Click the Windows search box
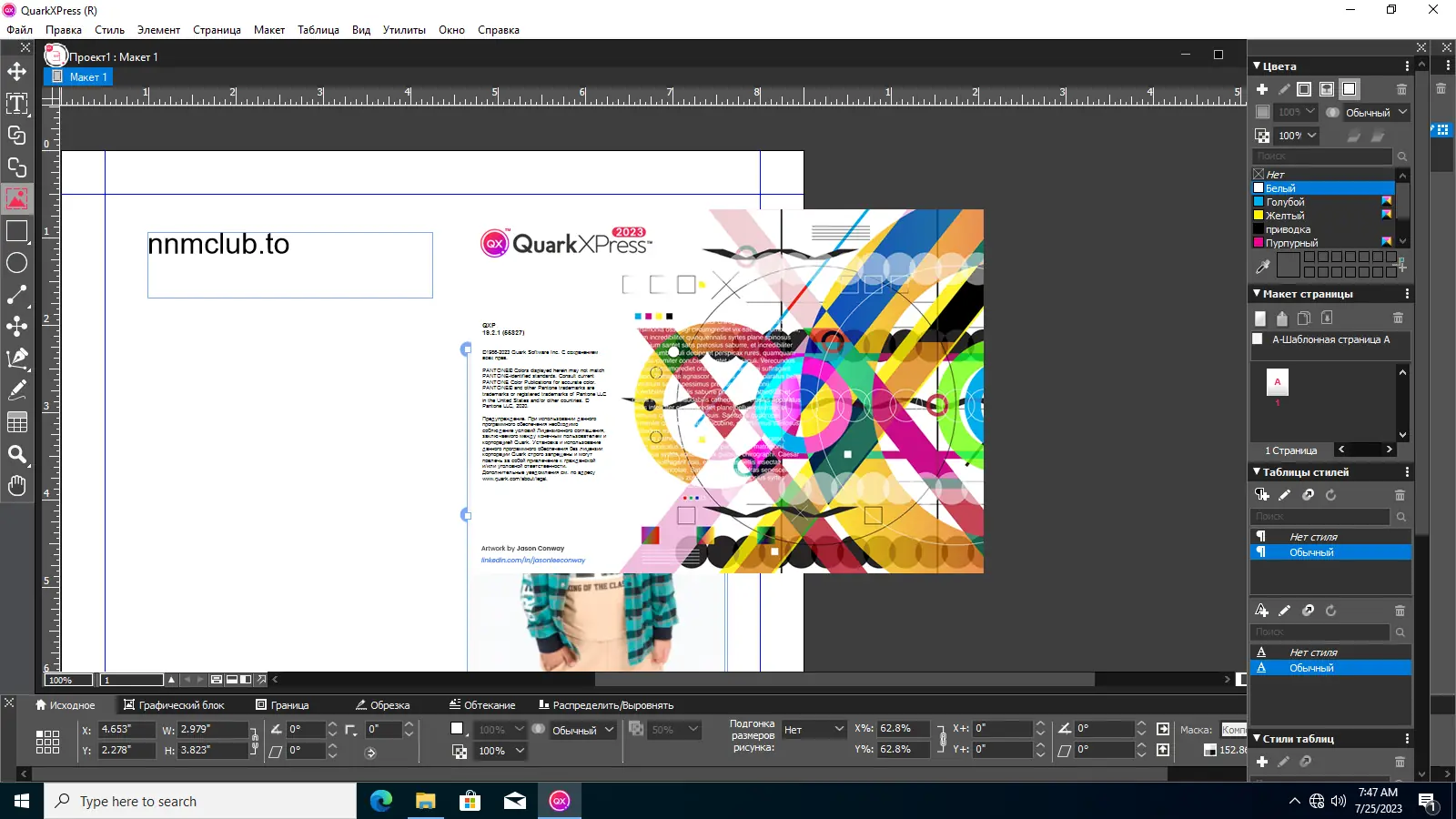 tap(200, 801)
